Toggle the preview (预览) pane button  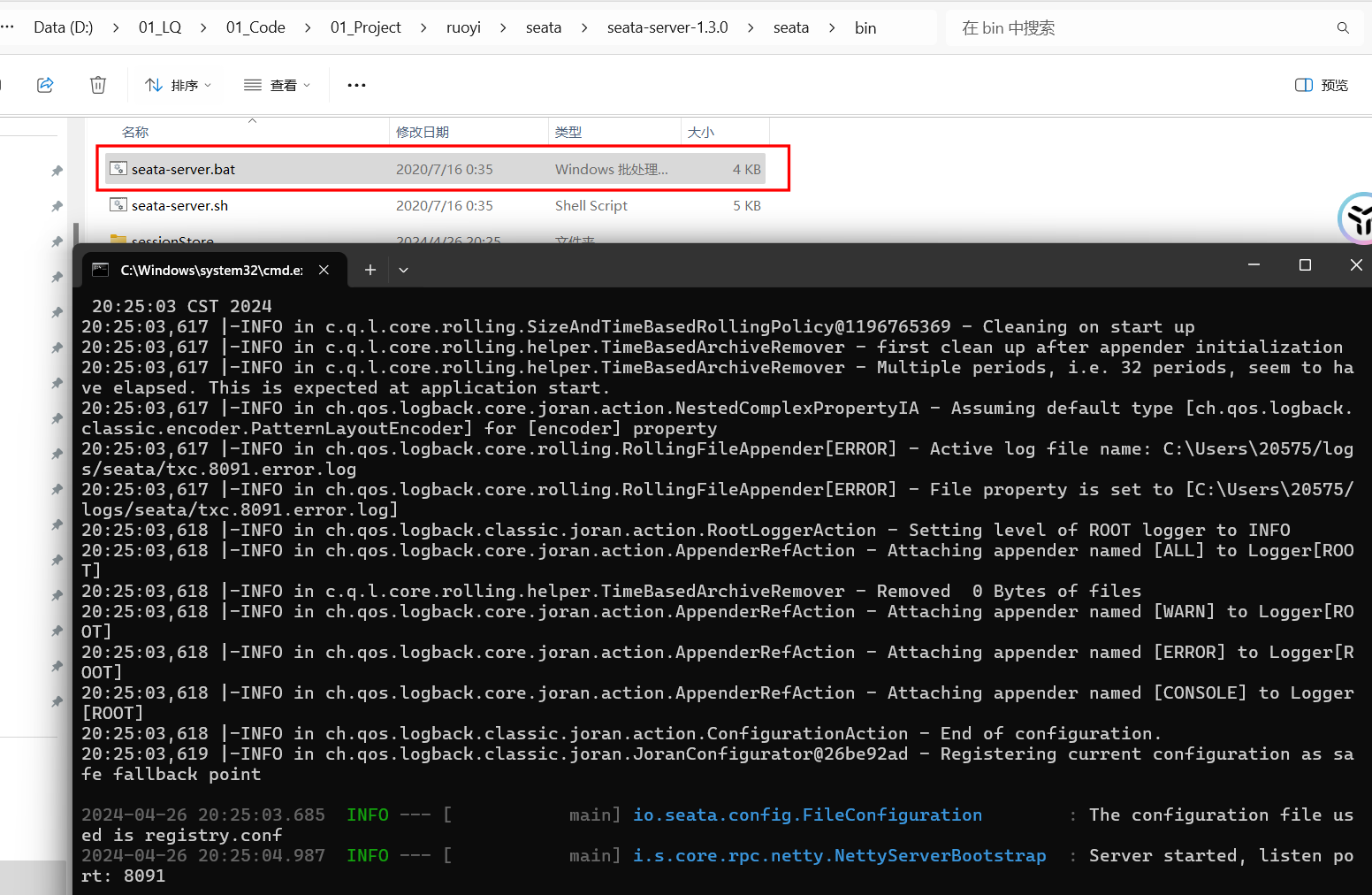pos(1322,85)
